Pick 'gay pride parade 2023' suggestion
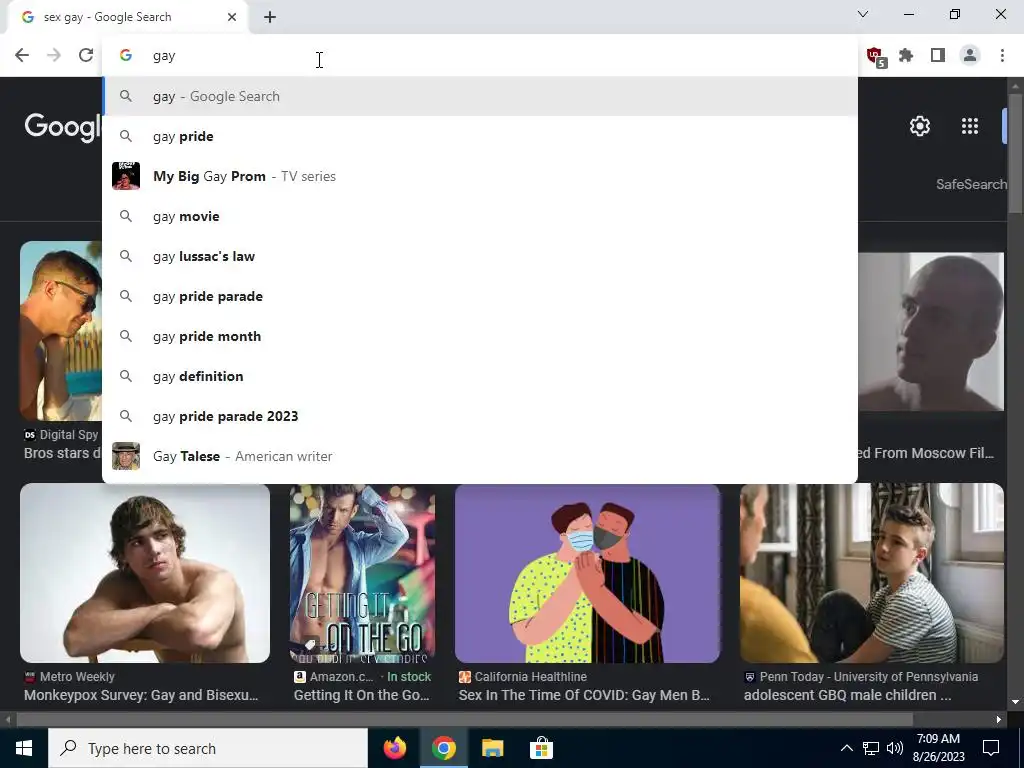 click(x=480, y=416)
